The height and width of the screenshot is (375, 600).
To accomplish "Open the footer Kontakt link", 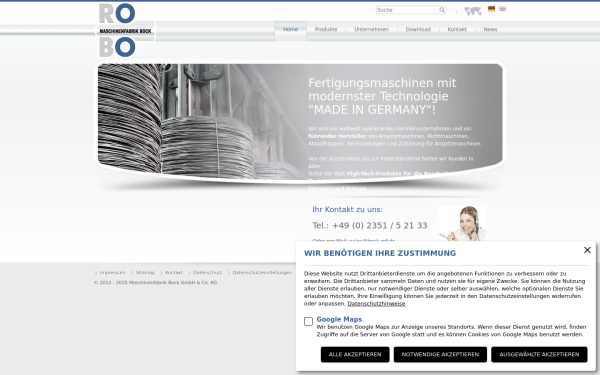I will [174, 273].
